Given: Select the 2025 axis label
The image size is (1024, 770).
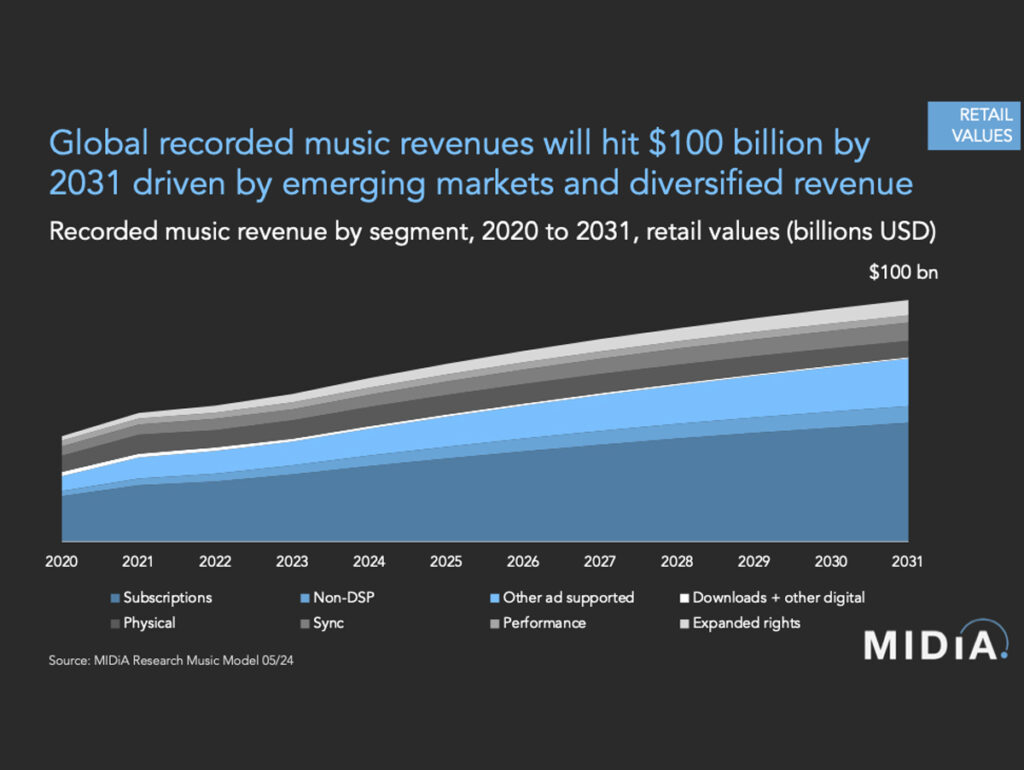Looking at the screenshot, I should click(446, 562).
